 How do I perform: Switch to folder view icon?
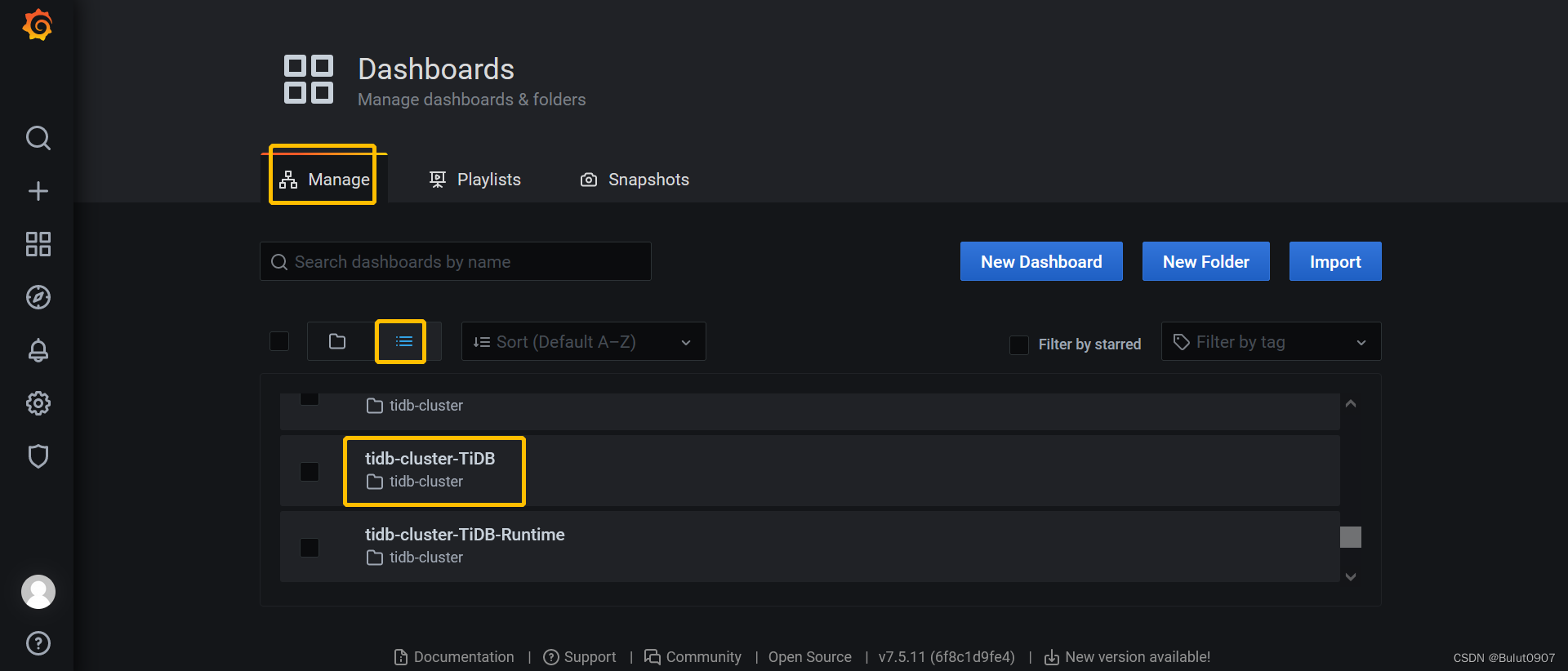tap(337, 341)
